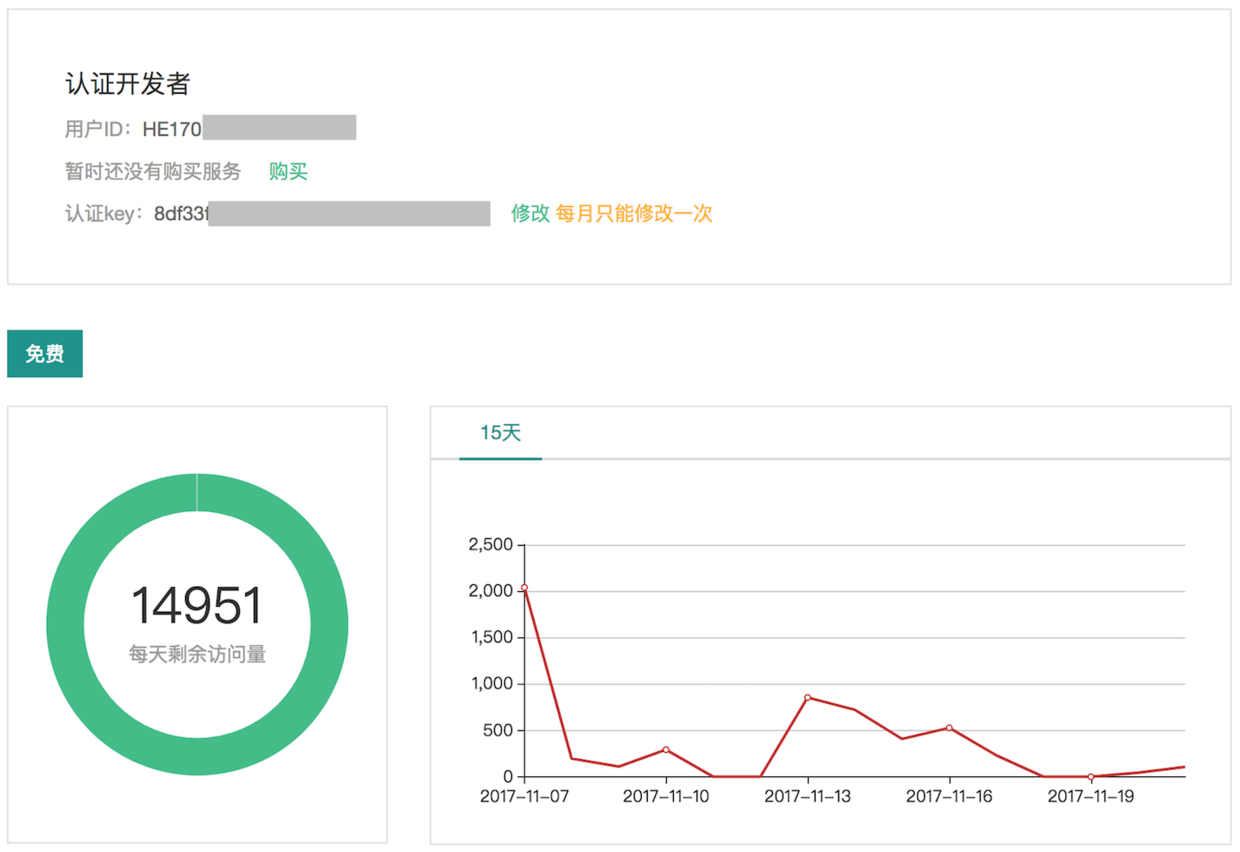Click the 每天剩余访问量 caption

197,655
